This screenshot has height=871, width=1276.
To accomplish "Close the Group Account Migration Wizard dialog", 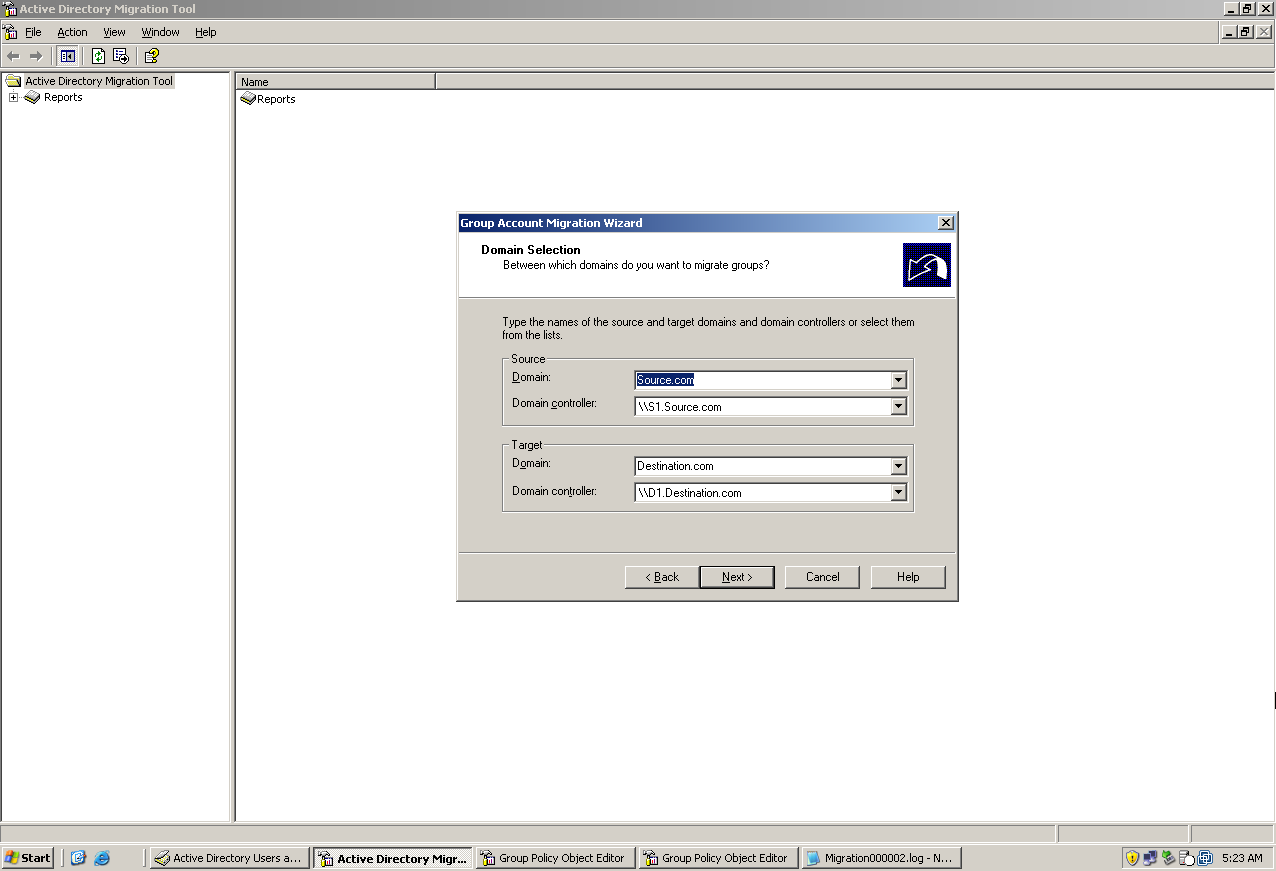I will pos(945,223).
